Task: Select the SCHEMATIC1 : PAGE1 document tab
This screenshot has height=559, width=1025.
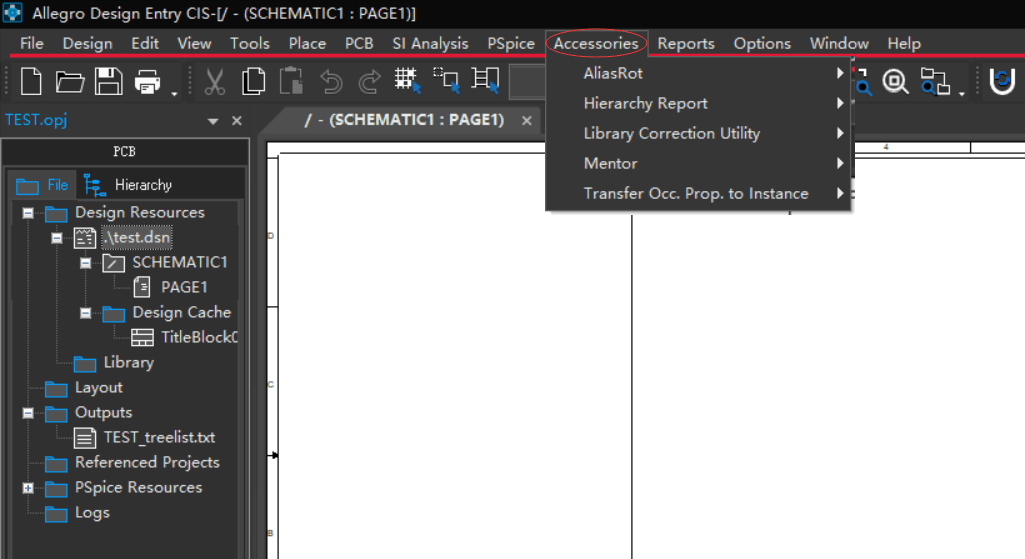Action: (x=404, y=120)
